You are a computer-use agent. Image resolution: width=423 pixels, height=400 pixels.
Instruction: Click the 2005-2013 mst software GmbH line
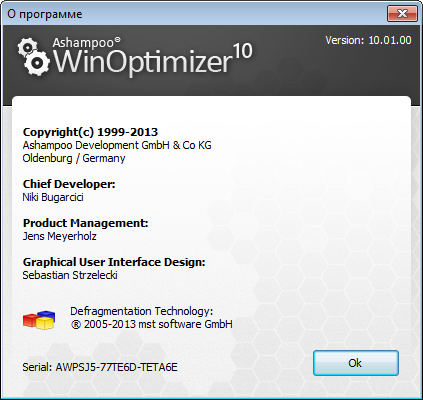(152, 324)
